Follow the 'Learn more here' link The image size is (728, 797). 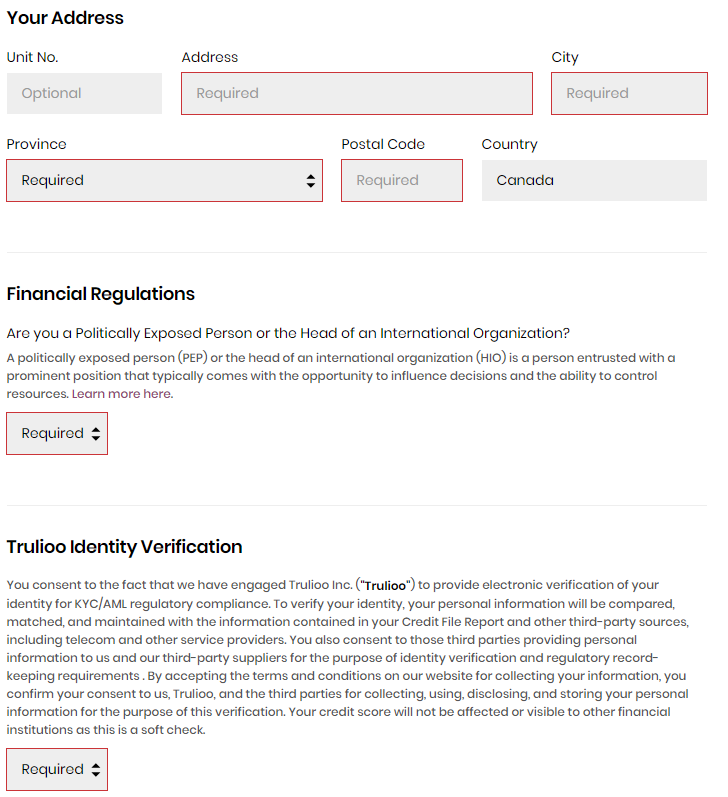tap(121, 394)
